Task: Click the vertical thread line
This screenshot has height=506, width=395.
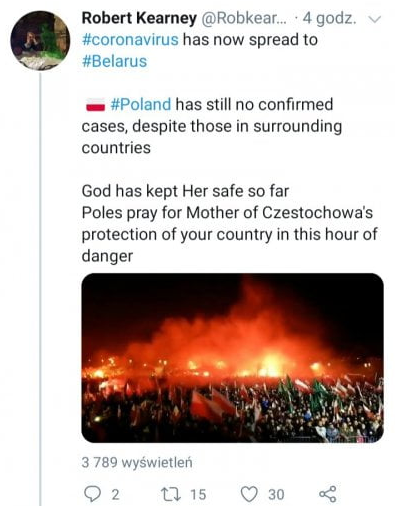Action: (41, 289)
